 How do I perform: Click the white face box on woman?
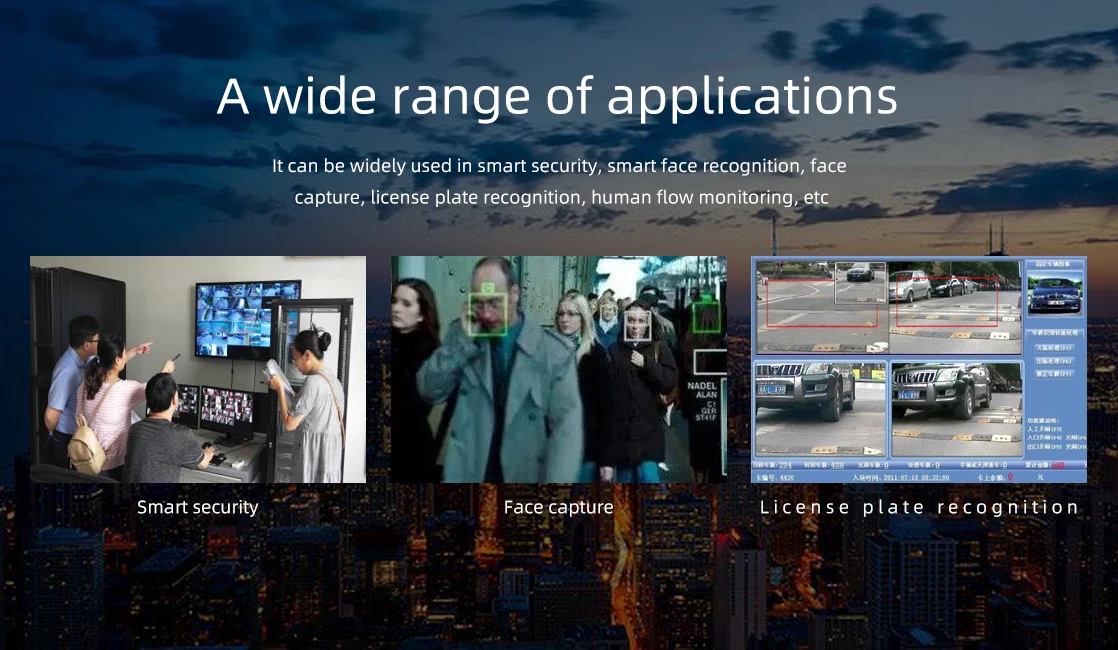click(x=637, y=326)
